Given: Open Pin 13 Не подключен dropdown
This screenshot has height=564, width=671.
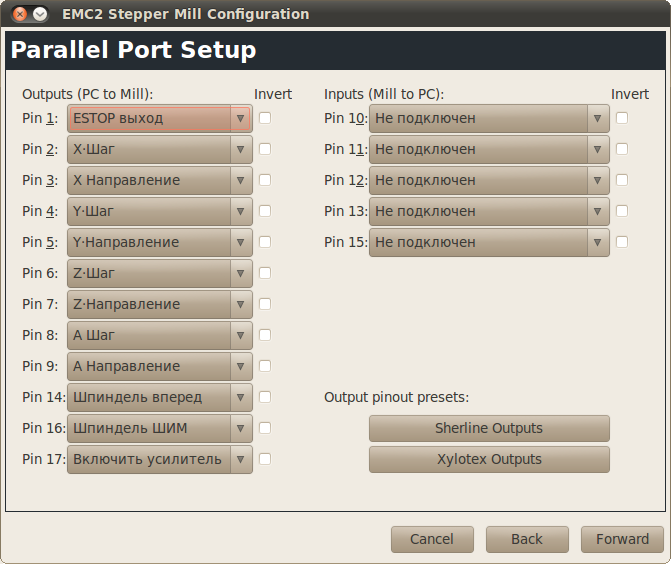Looking at the screenshot, I should pos(488,211).
